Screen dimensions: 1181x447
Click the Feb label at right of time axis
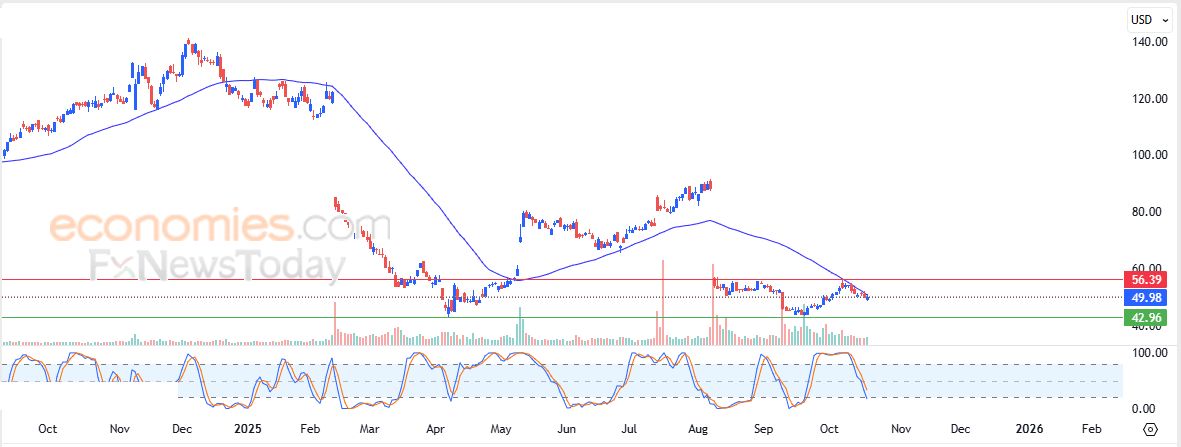(1092, 429)
